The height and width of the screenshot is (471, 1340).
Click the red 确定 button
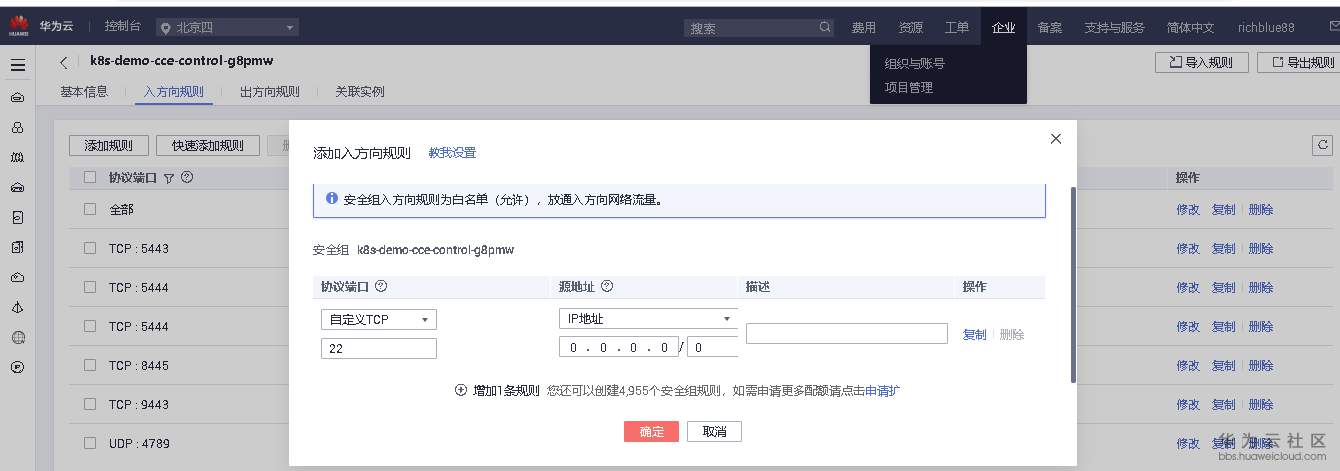pos(651,431)
